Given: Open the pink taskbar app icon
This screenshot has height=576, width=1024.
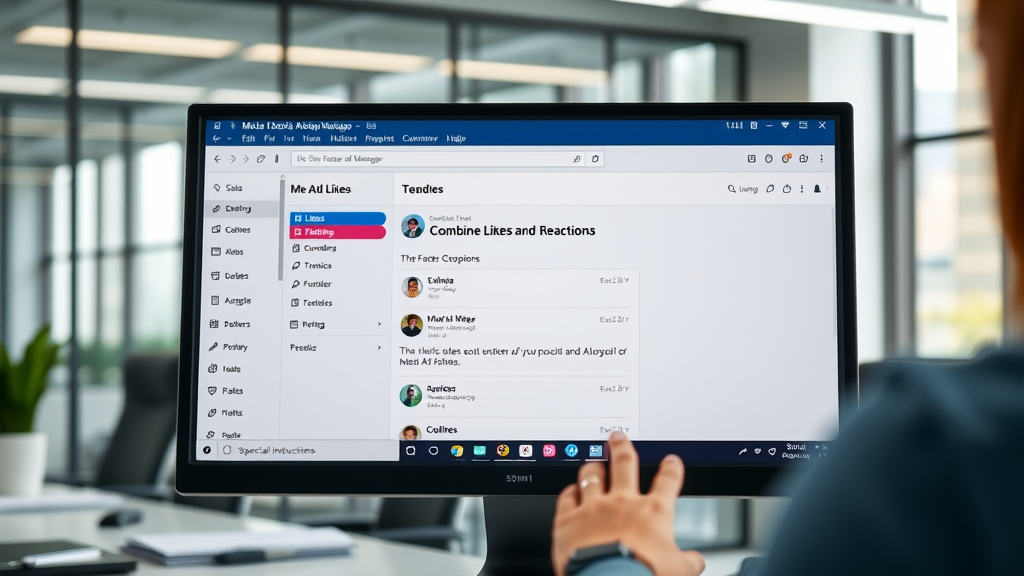Looking at the screenshot, I should 549,451.
